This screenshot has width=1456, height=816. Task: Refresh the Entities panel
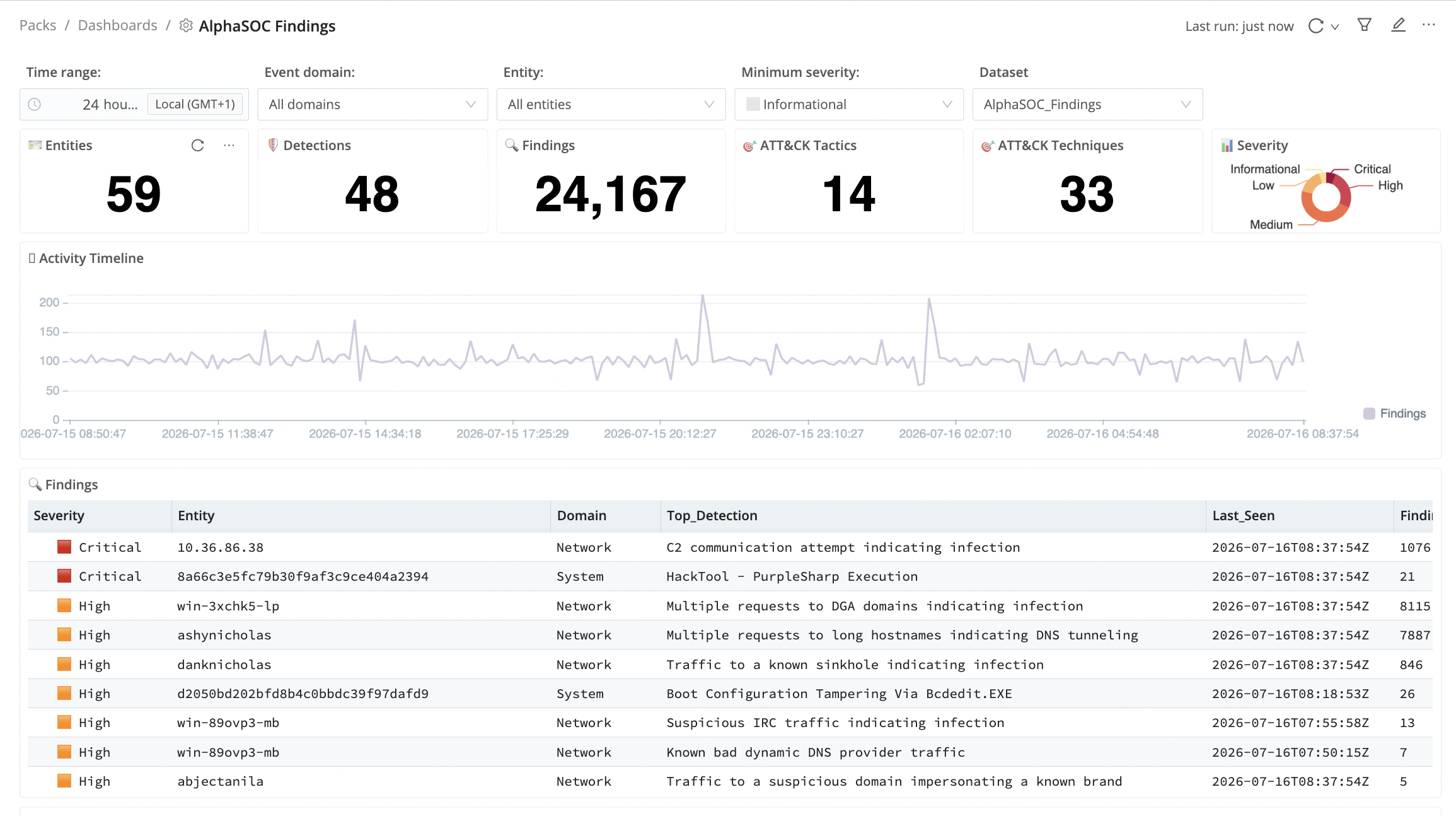click(197, 146)
